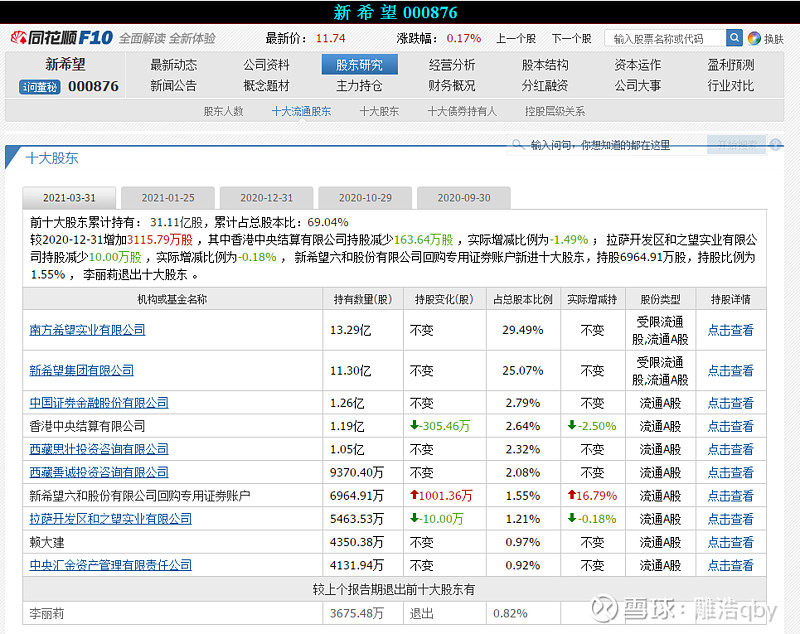Click 点击查看 for 赖大建 row
This screenshot has width=800, height=634.
tap(731, 542)
